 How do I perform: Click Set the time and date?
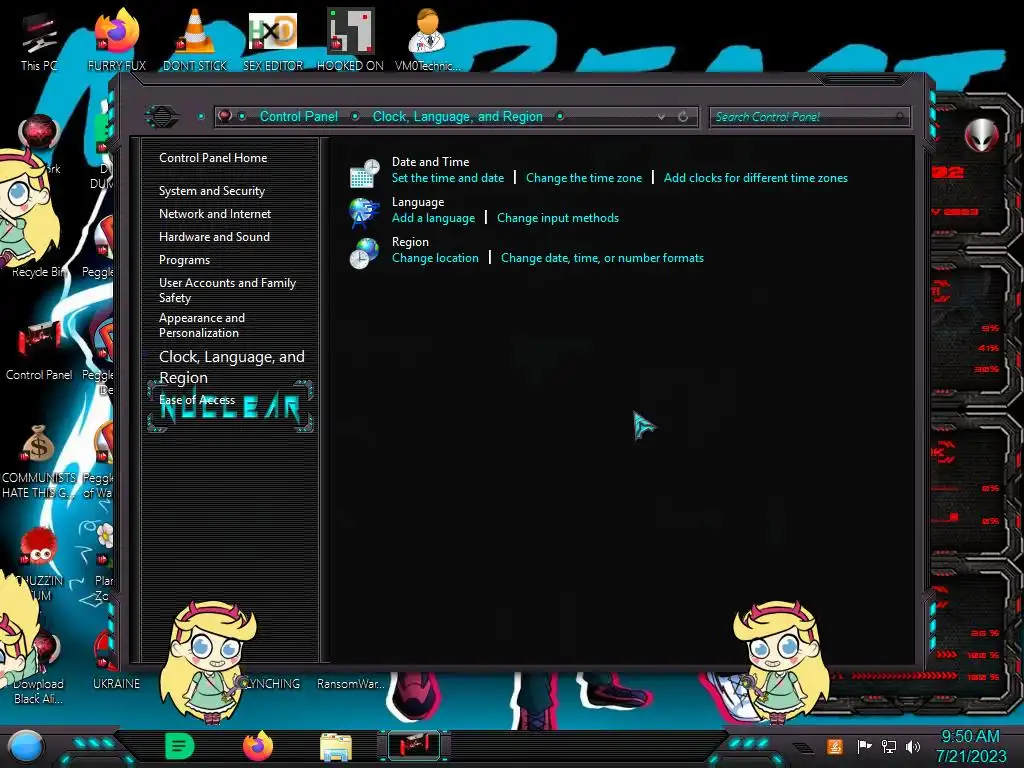coord(448,178)
